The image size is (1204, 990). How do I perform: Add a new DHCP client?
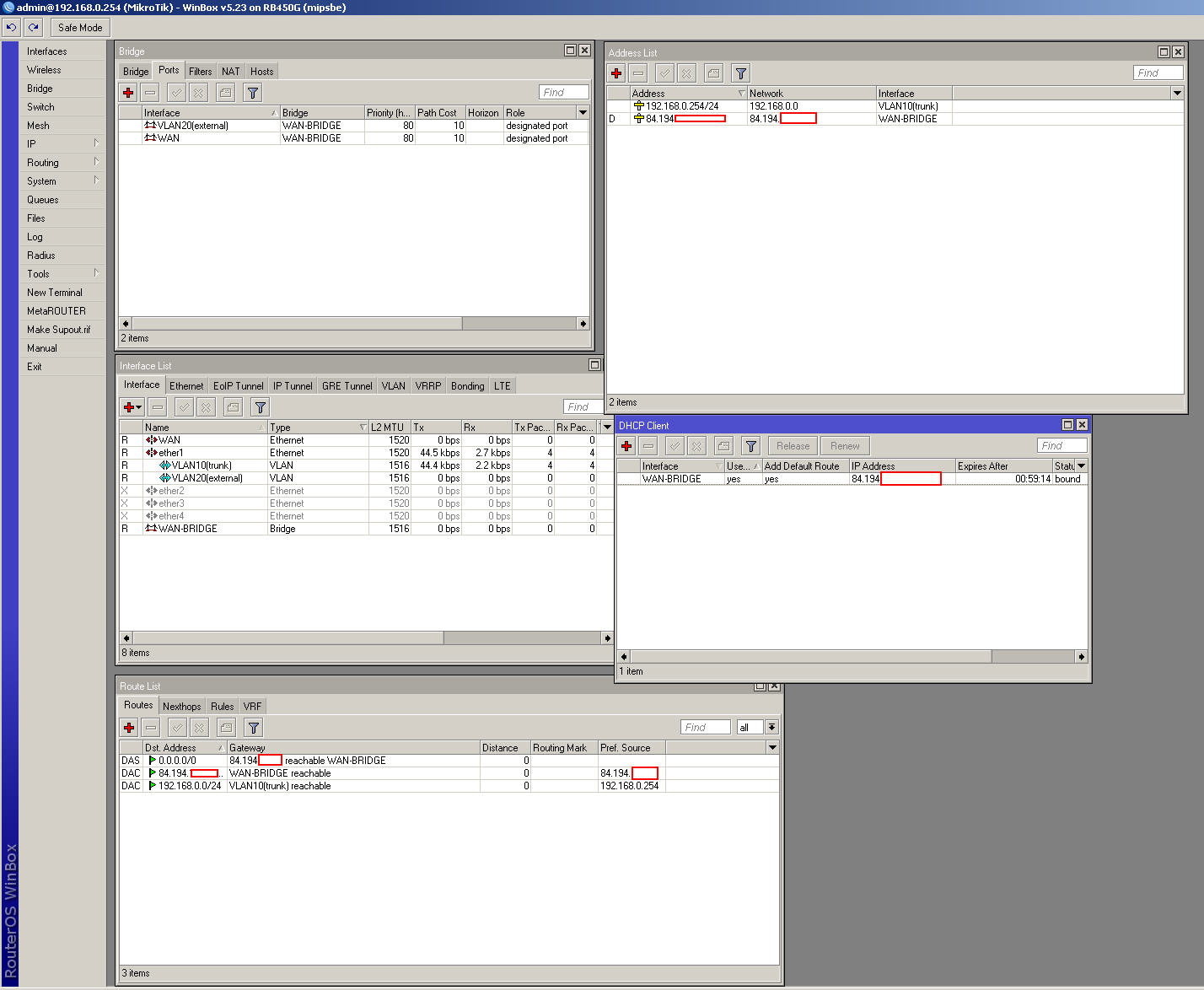[626, 446]
